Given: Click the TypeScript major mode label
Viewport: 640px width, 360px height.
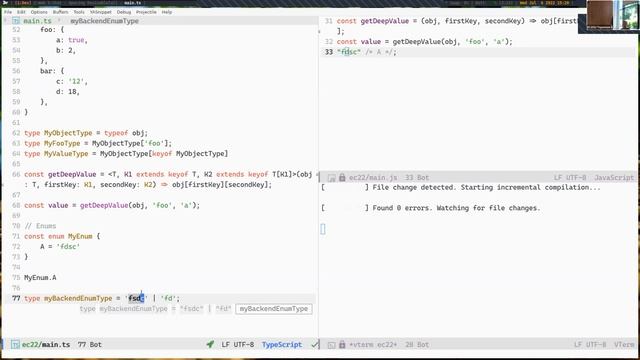Looking at the screenshot, I should click(x=282, y=344).
